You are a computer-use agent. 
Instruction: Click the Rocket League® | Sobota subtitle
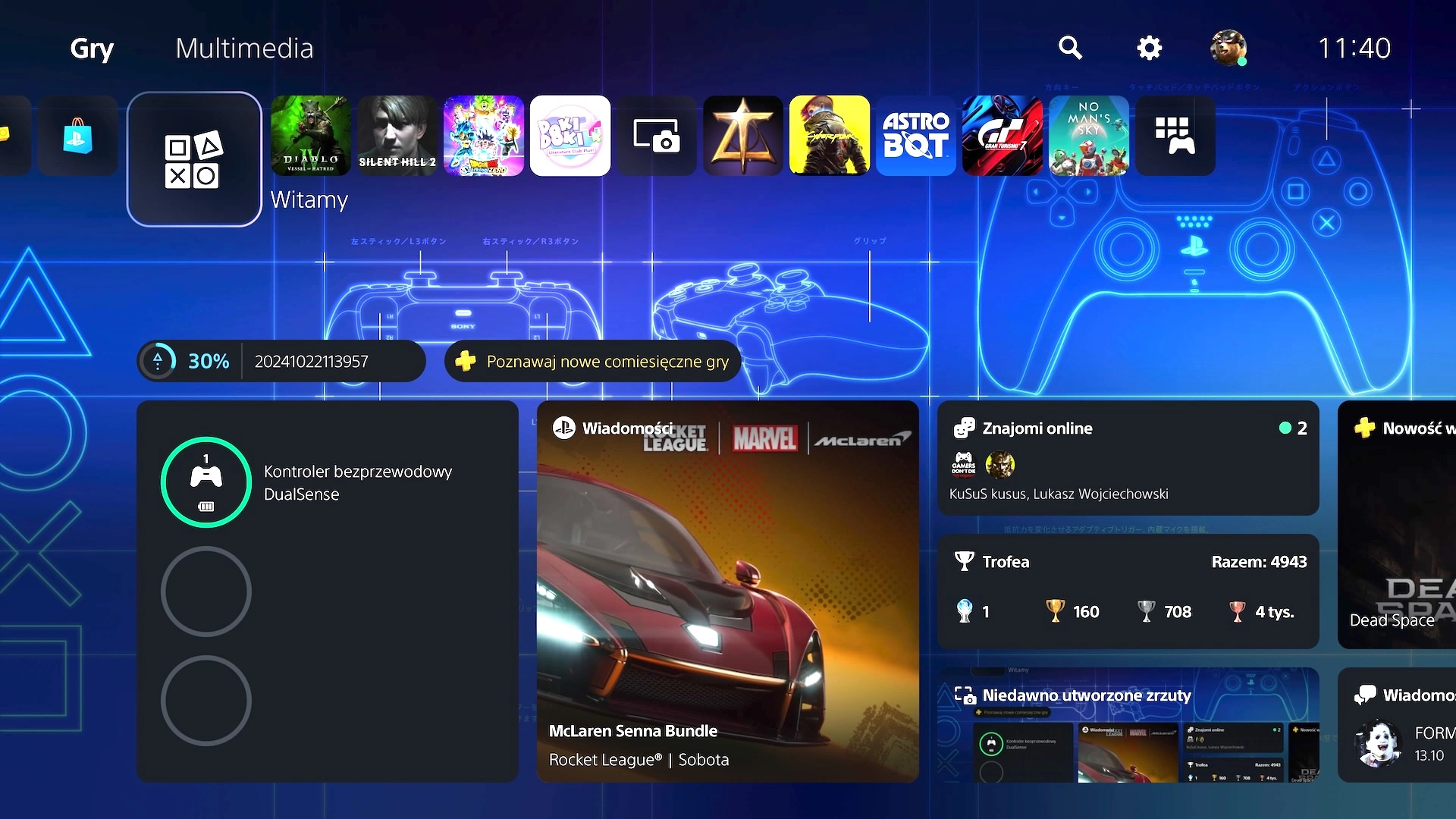click(x=639, y=760)
